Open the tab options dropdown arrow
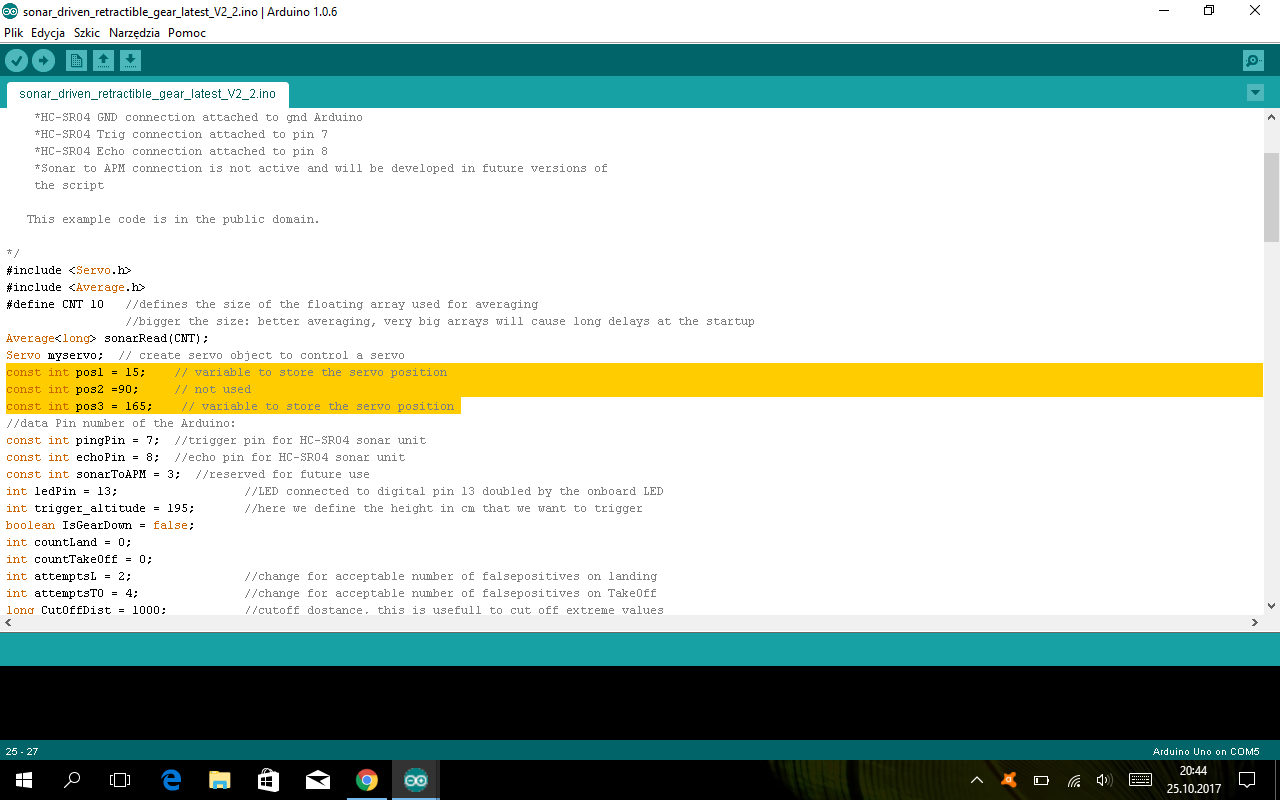The width and height of the screenshot is (1280, 800). coord(1256,93)
